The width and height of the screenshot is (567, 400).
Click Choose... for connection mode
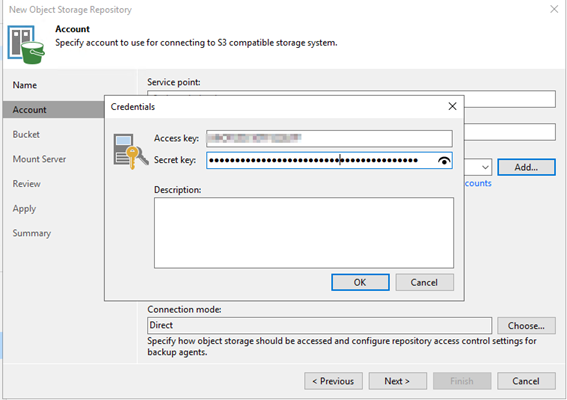click(526, 325)
